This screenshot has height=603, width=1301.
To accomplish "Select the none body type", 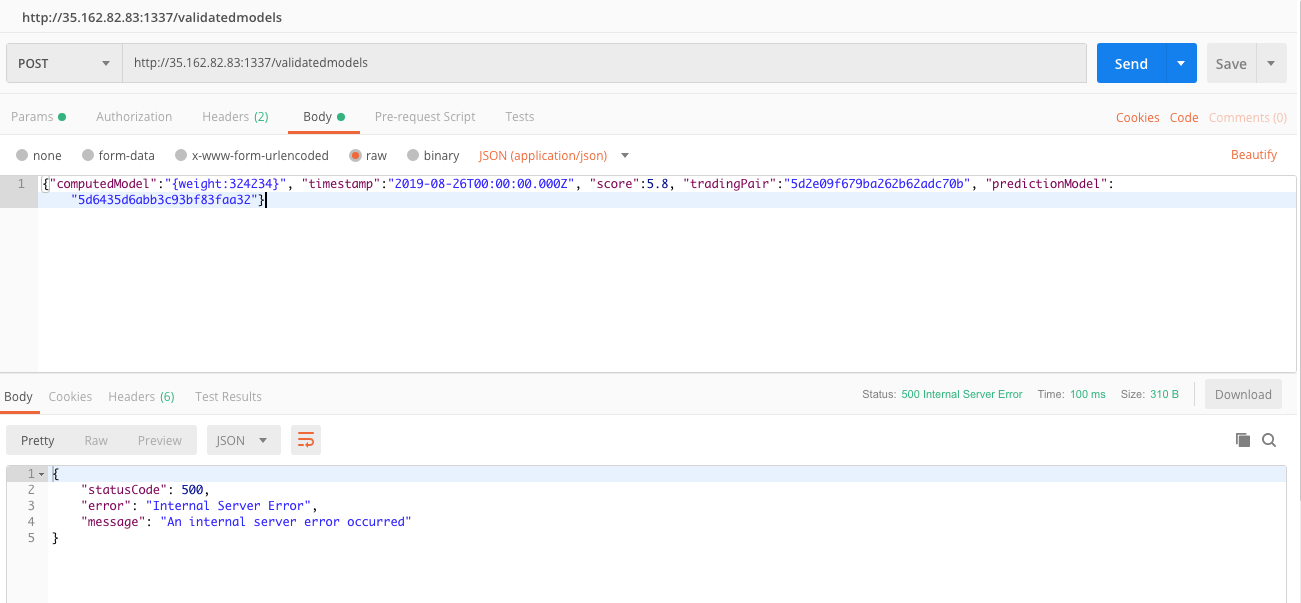I will 38,156.
